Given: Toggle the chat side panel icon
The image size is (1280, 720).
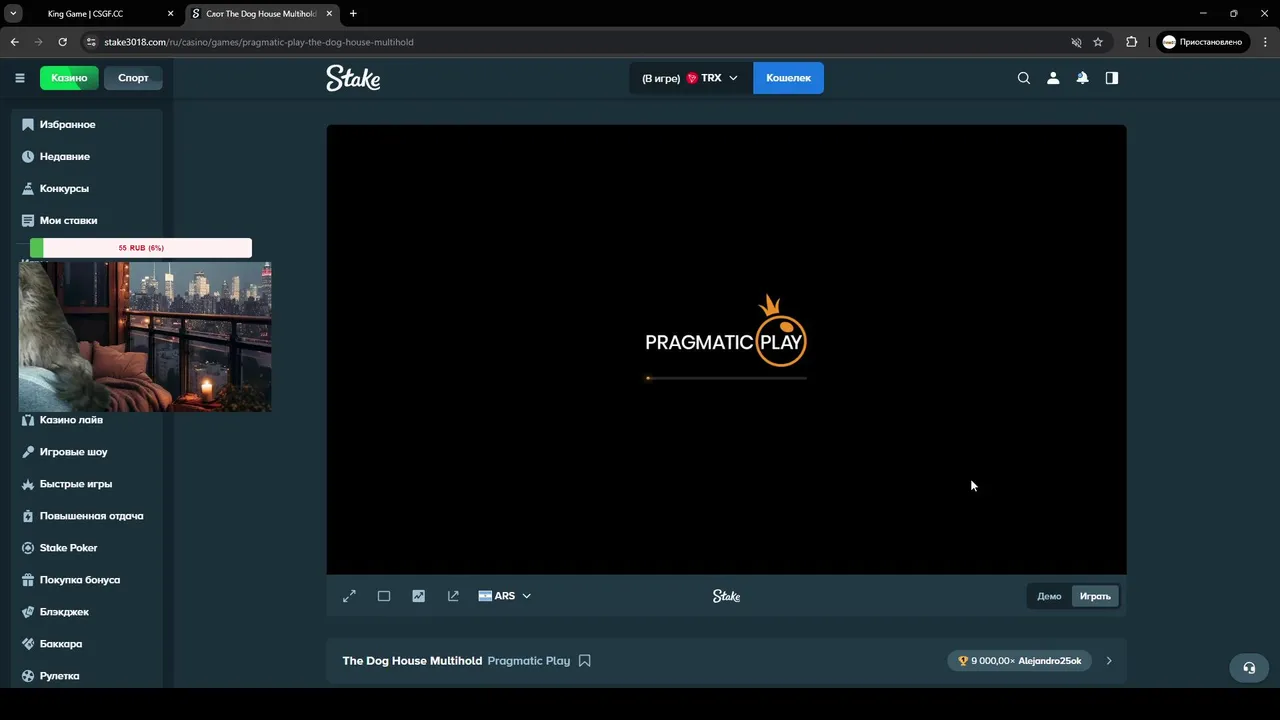Looking at the screenshot, I should (1112, 78).
